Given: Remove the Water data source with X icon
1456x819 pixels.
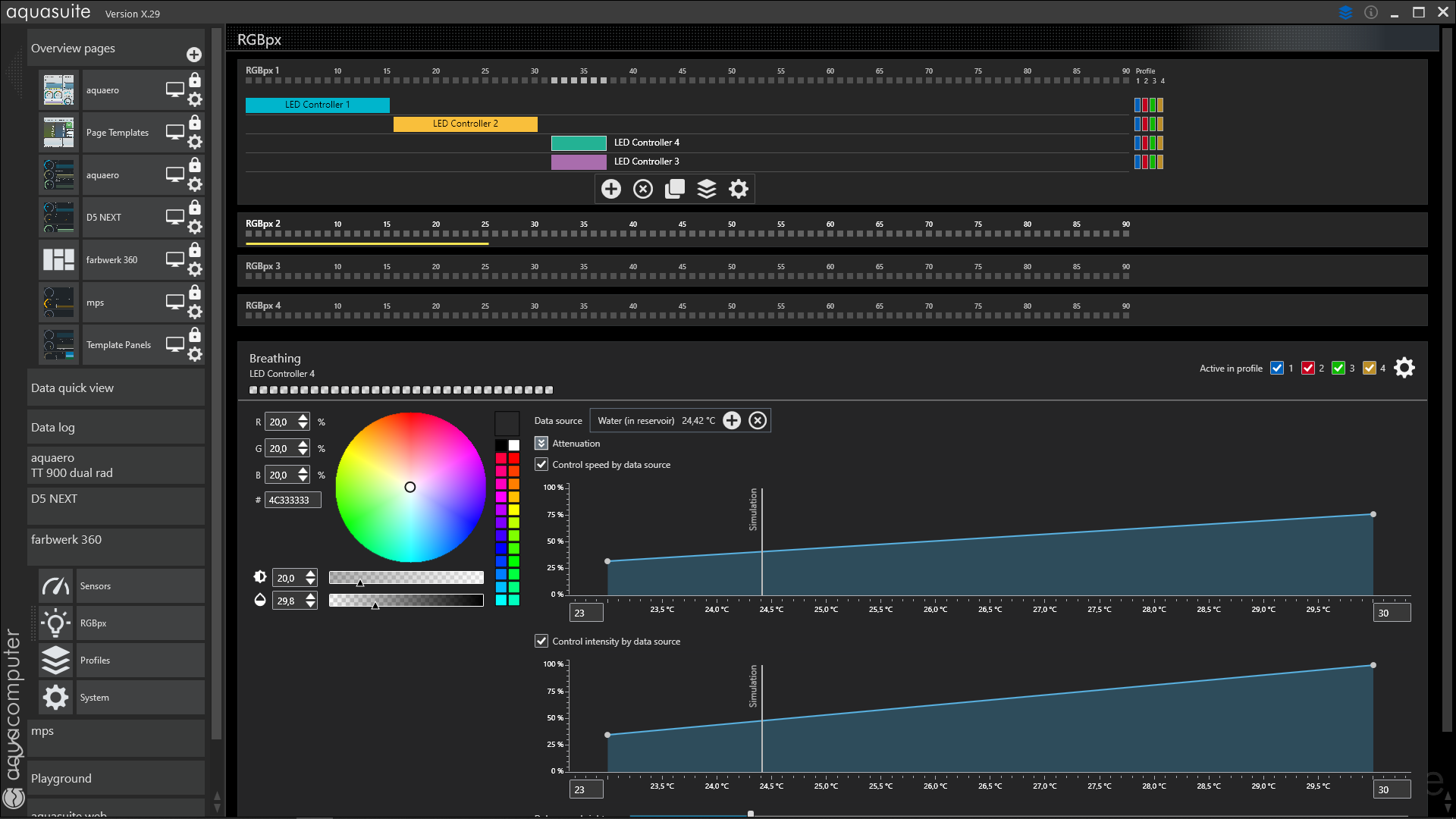Looking at the screenshot, I should (758, 421).
